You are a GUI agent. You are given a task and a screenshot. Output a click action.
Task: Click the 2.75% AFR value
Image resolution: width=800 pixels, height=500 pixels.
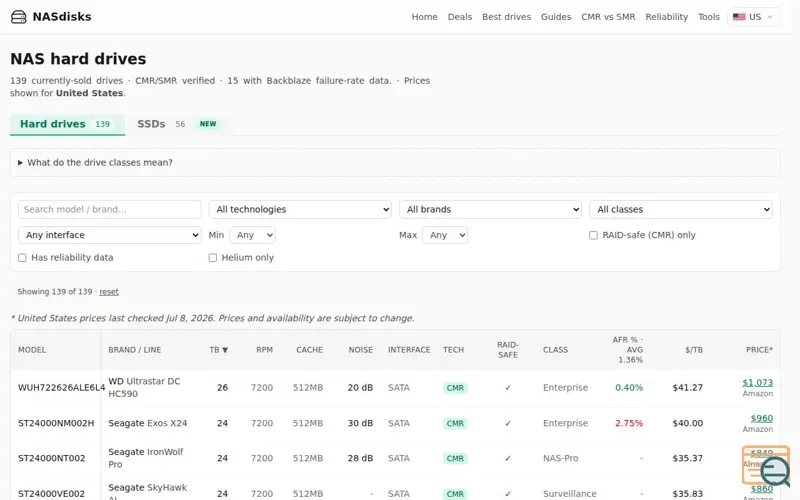(629, 423)
